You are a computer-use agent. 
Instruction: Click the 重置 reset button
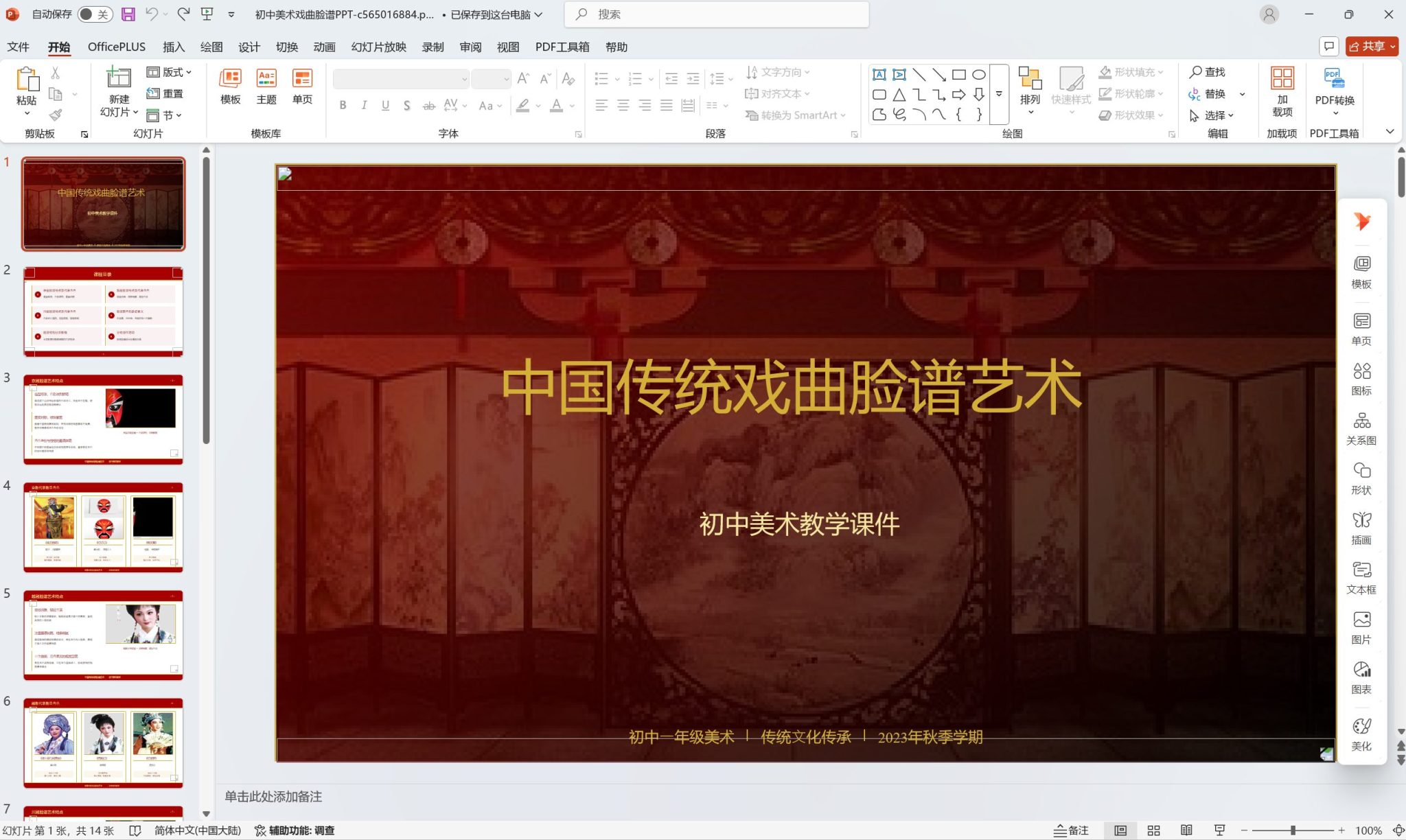click(165, 93)
